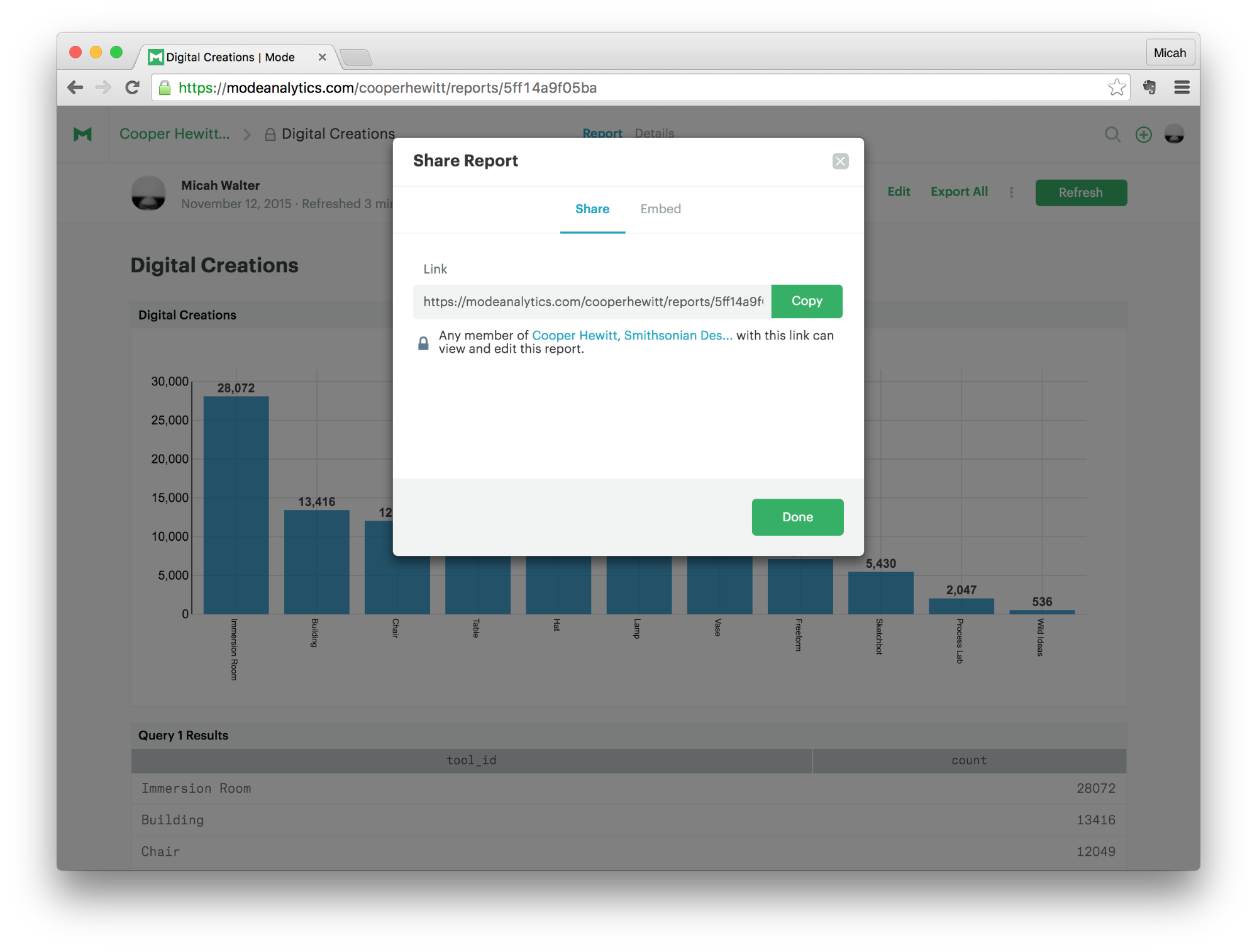
Task: Click the Digital Creations breadcrumb title
Action: (338, 134)
